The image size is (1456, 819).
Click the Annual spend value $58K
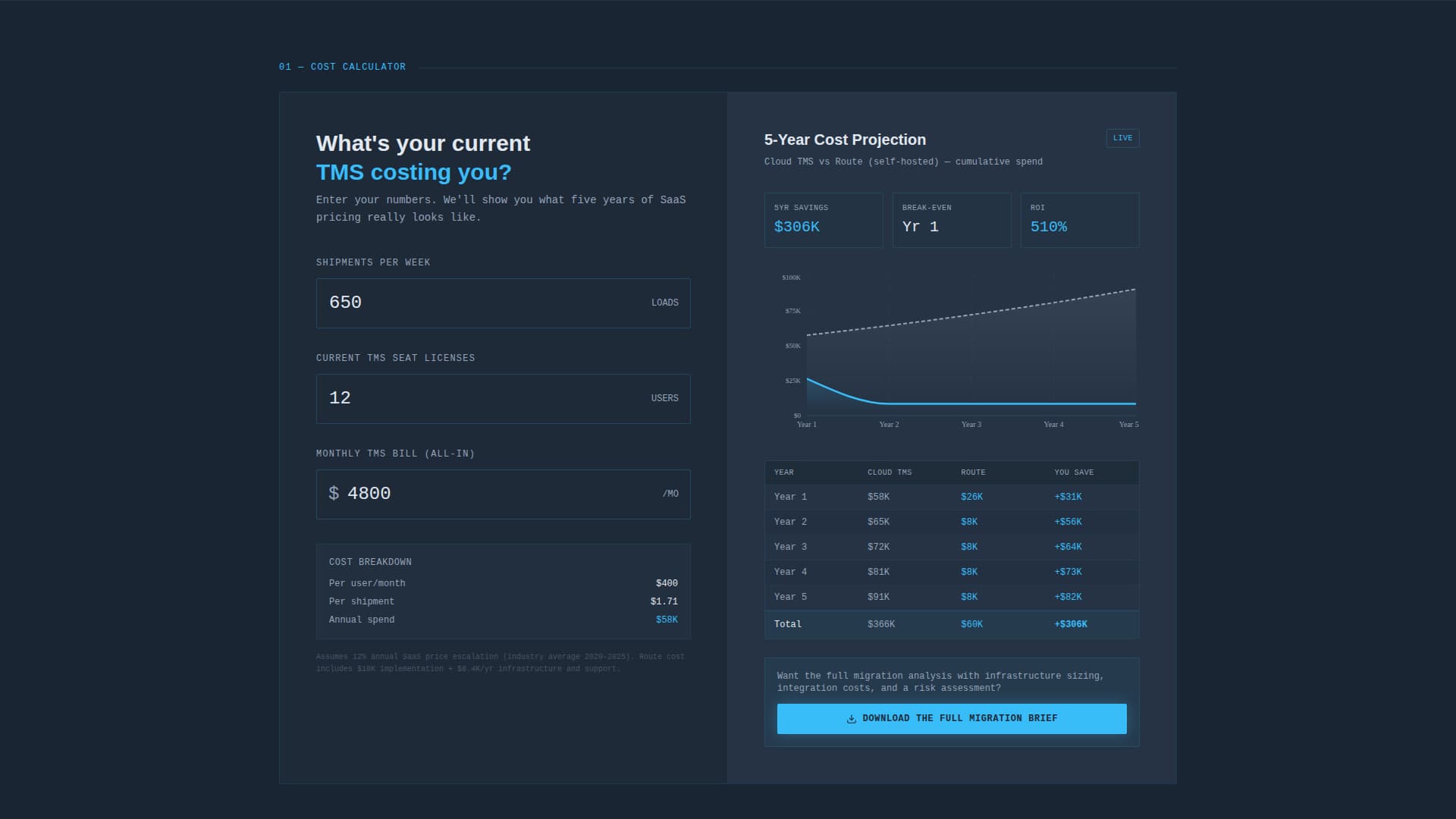(667, 620)
